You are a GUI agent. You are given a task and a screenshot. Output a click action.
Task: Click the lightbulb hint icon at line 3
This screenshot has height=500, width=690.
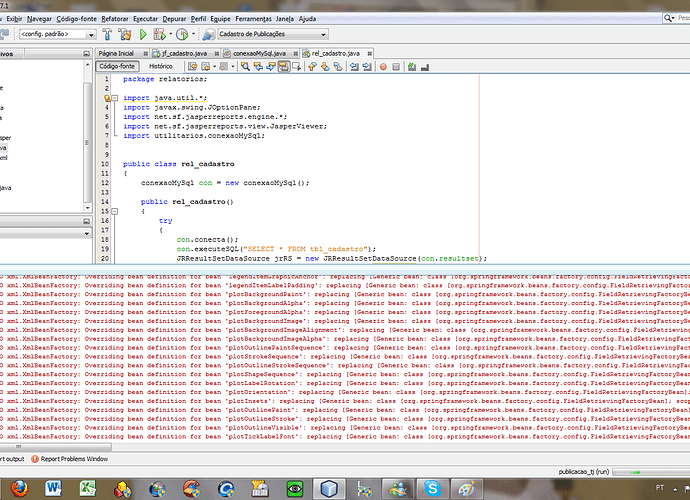click(x=107, y=98)
